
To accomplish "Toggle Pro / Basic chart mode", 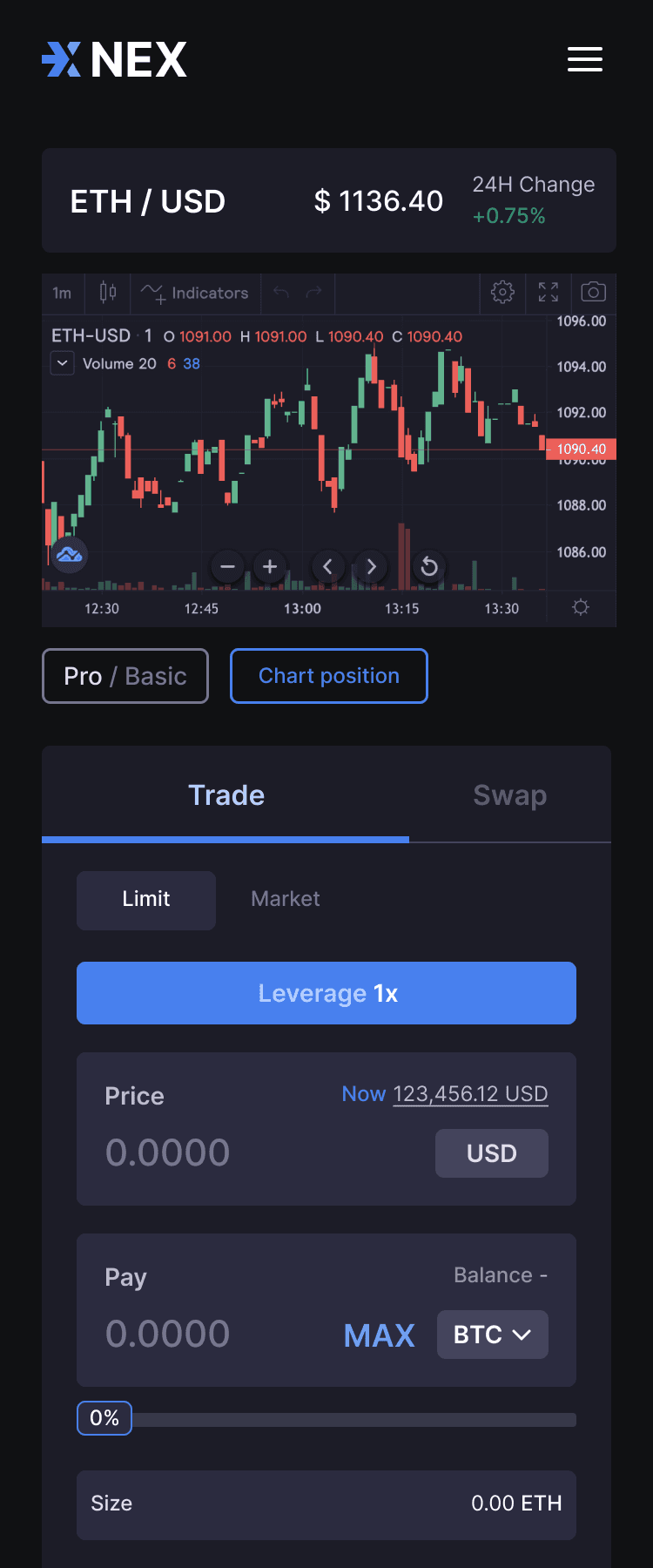I will click(125, 676).
